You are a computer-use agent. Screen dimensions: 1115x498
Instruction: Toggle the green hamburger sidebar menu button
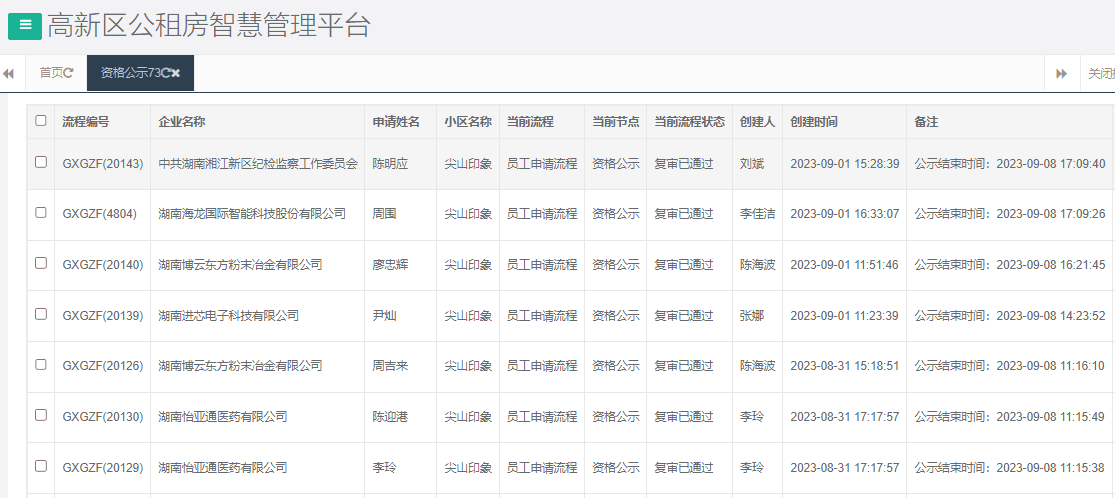[x=25, y=26]
